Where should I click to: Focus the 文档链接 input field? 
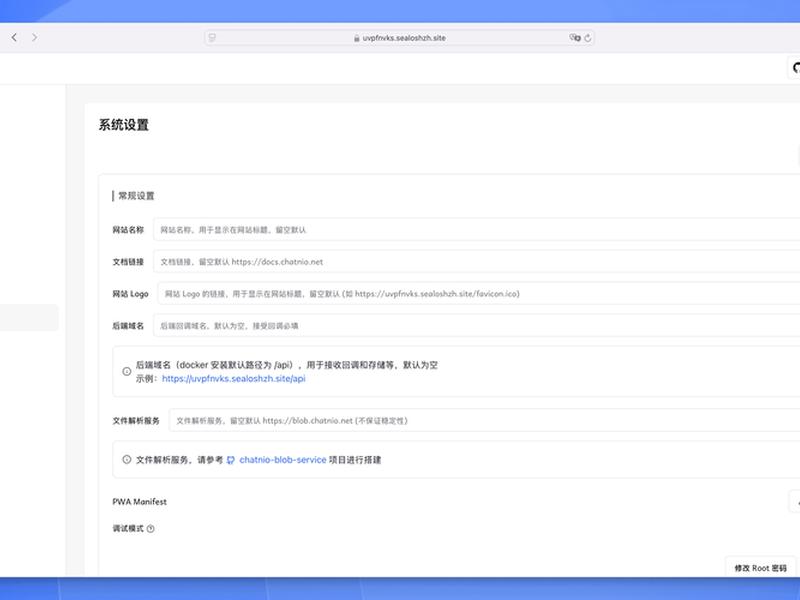pos(477,262)
